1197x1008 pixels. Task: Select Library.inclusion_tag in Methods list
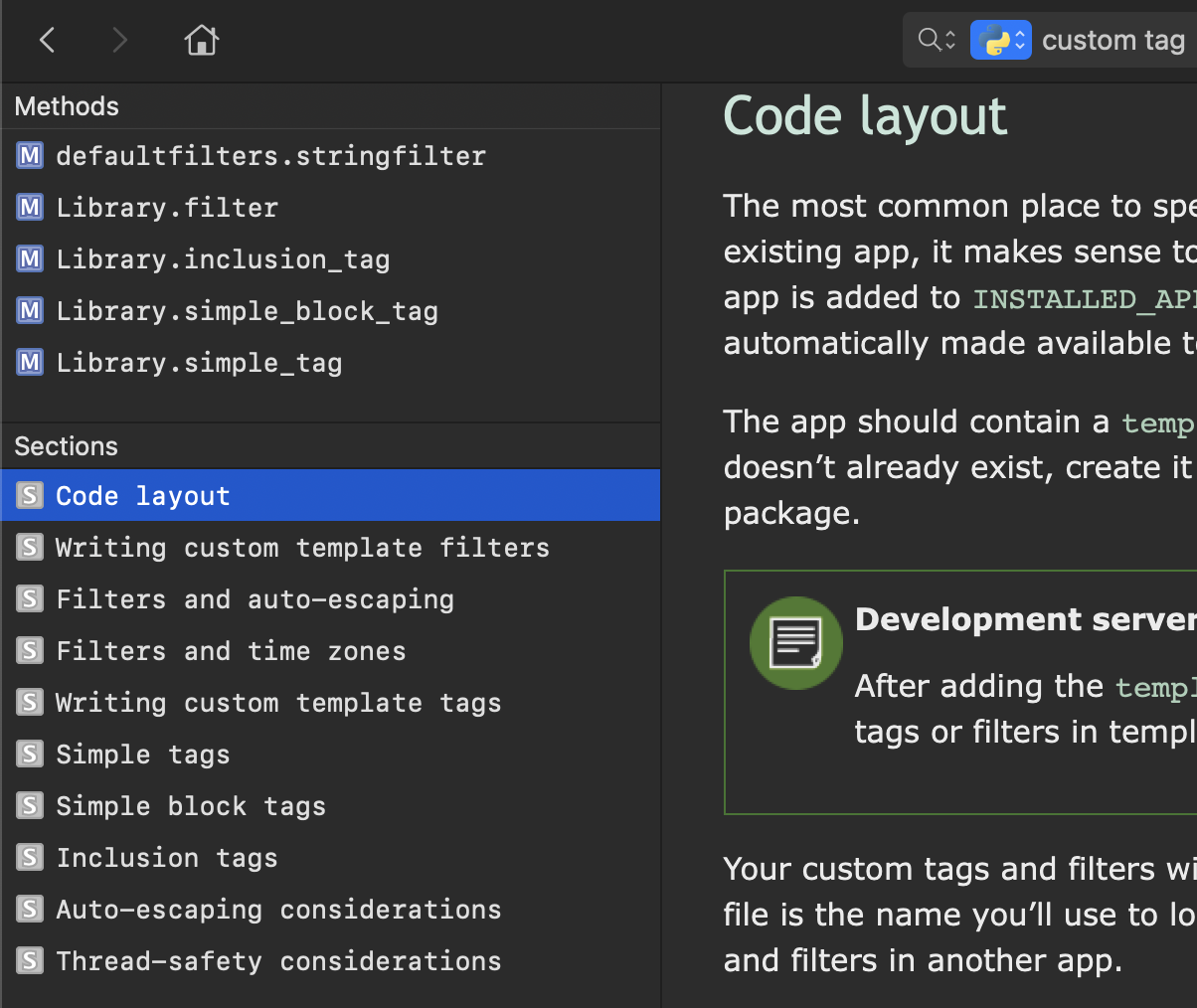click(x=223, y=259)
